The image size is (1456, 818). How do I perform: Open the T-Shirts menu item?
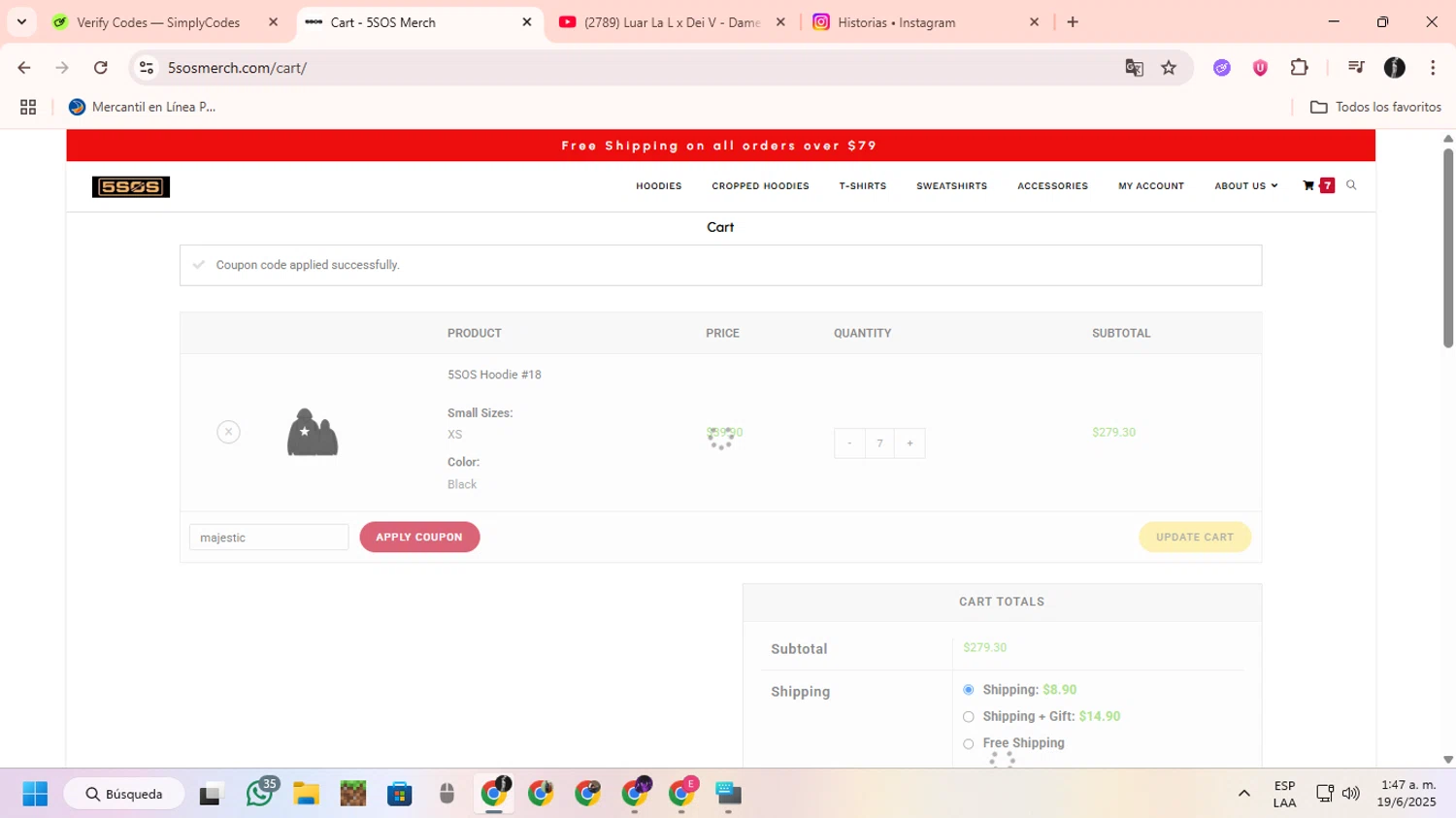(863, 186)
